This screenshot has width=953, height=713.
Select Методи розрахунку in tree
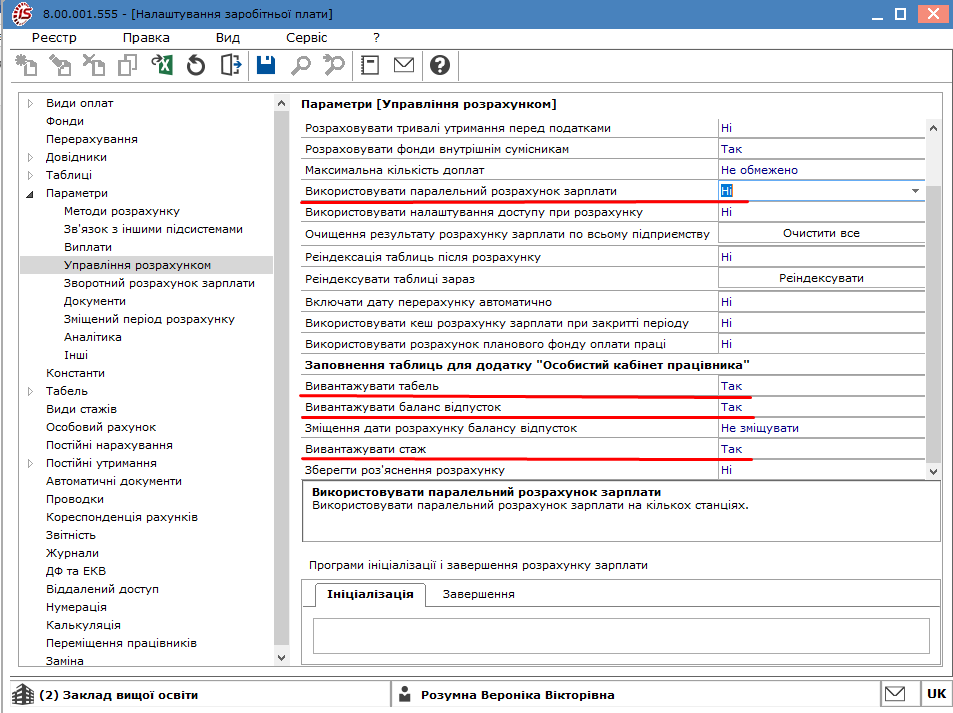point(122,212)
